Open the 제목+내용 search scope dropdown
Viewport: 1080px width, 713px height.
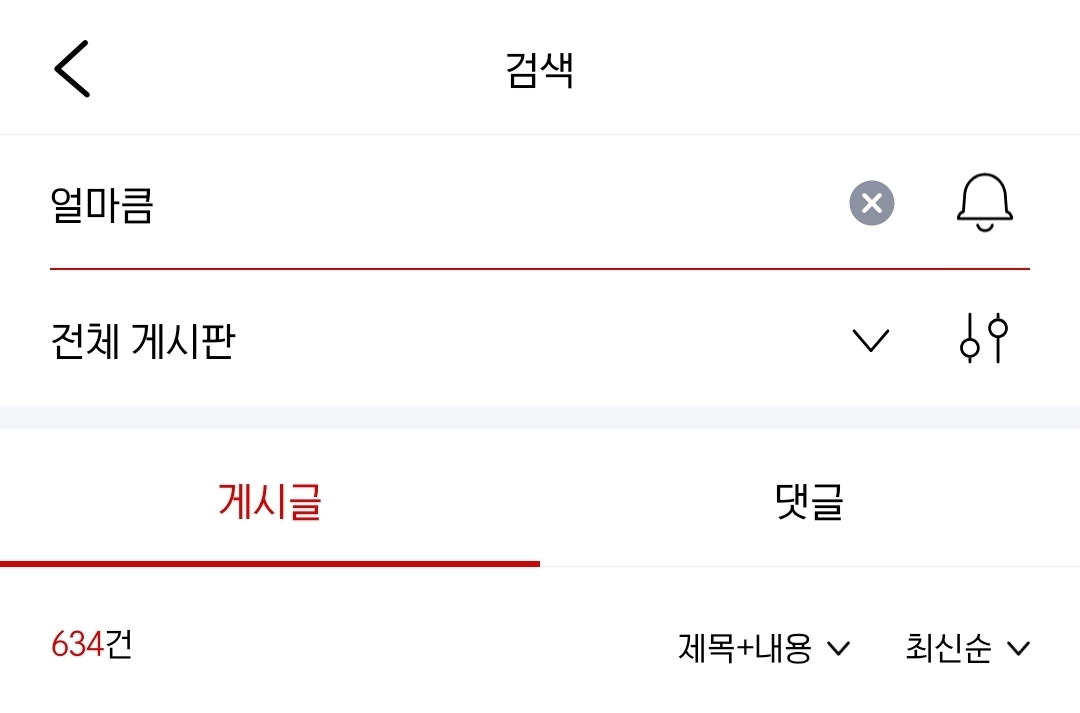pos(756,649)
